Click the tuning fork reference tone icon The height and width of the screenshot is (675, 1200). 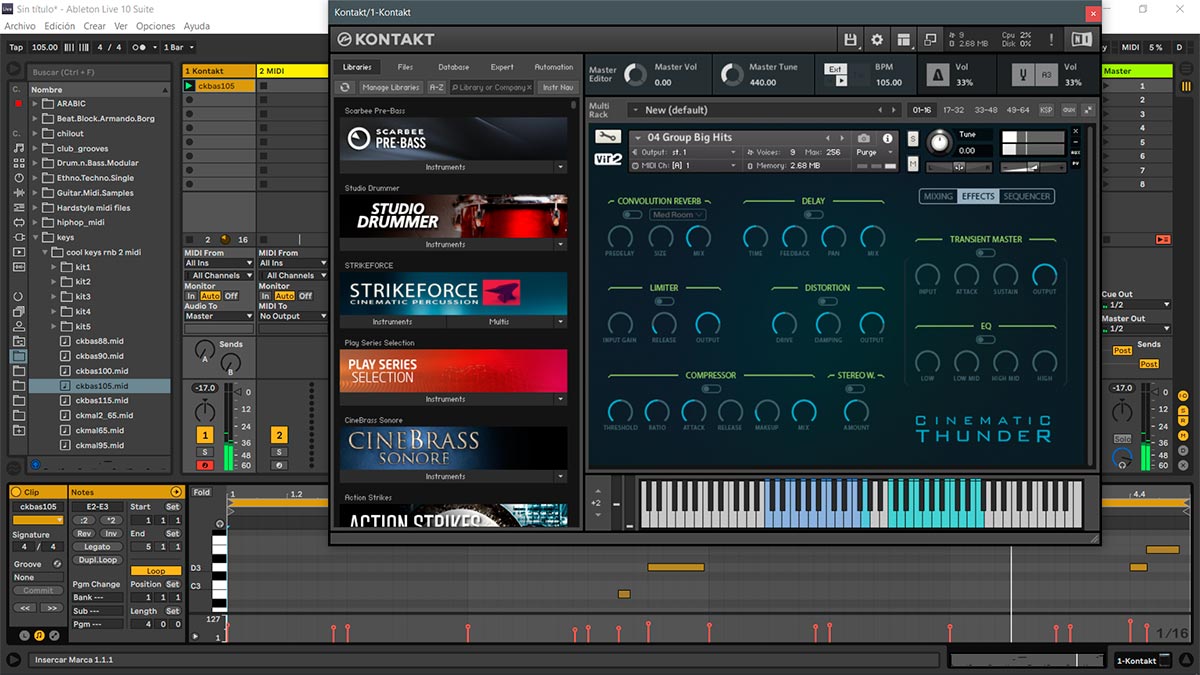coord(1022,75)
